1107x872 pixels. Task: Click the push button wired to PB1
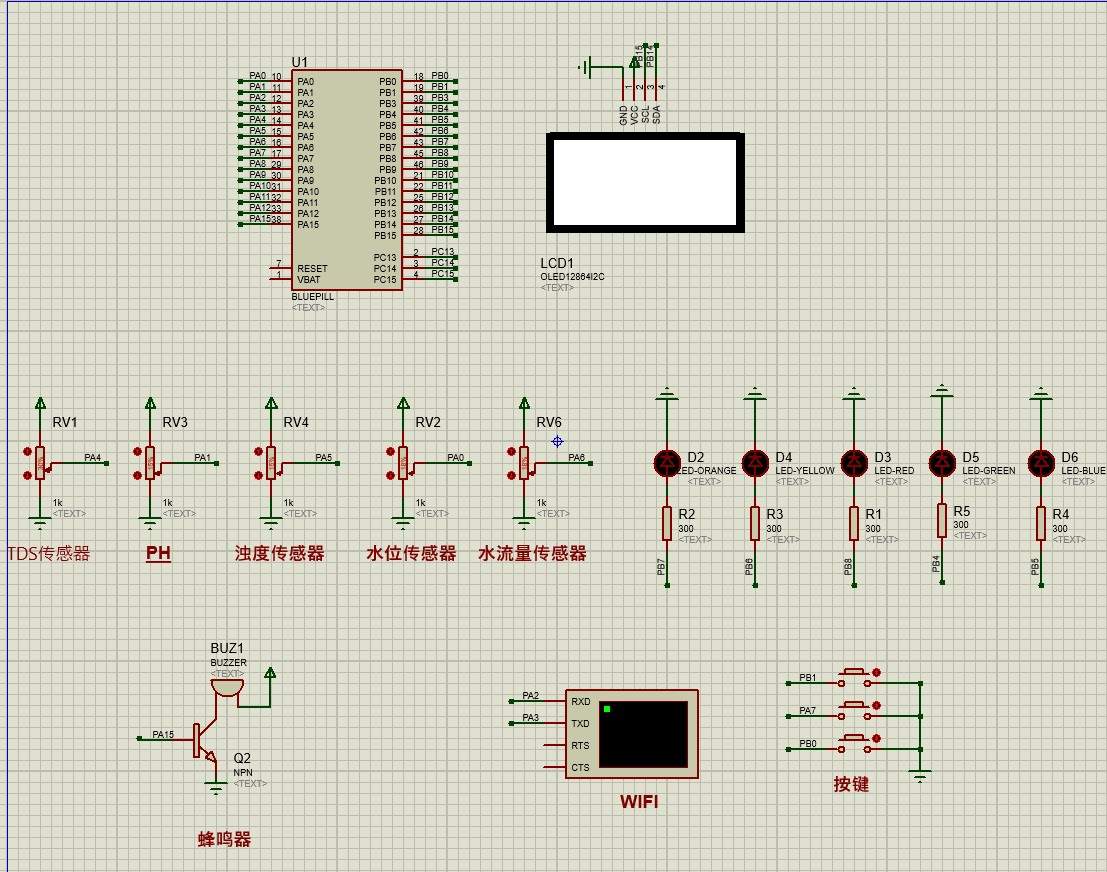coord(856,677)
